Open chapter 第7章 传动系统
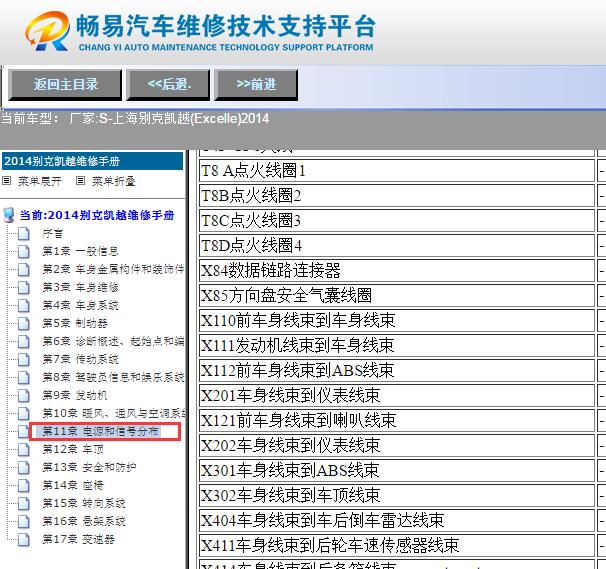Image resolution: width=606 pixels, height=569 pixels. (x=80, y=359)
